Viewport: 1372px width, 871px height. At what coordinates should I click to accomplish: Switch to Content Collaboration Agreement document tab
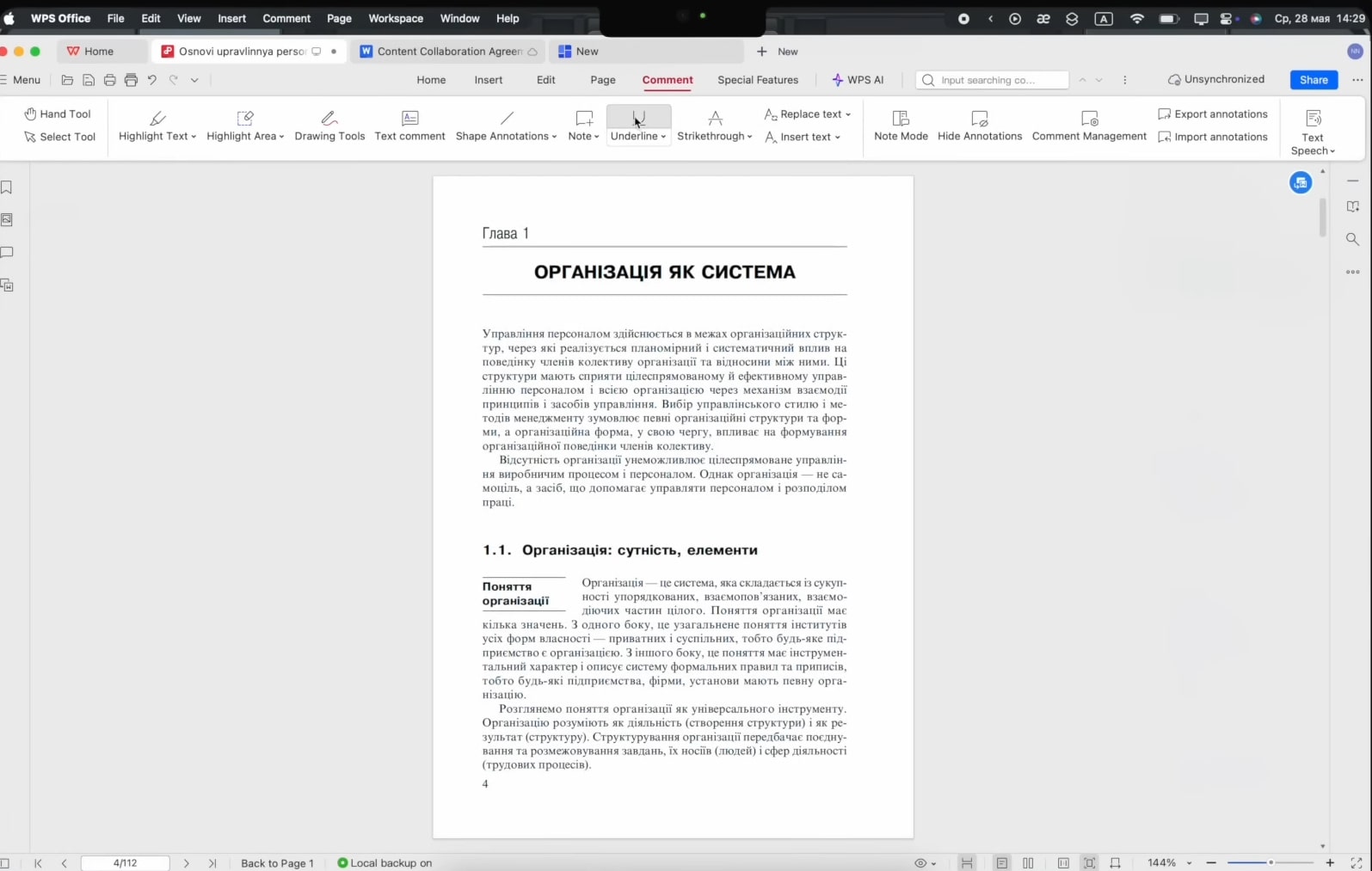448,52
